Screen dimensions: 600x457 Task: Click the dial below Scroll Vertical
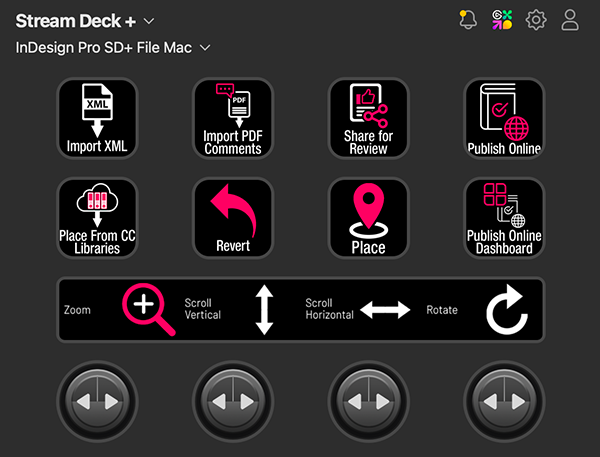pos(233,402)
